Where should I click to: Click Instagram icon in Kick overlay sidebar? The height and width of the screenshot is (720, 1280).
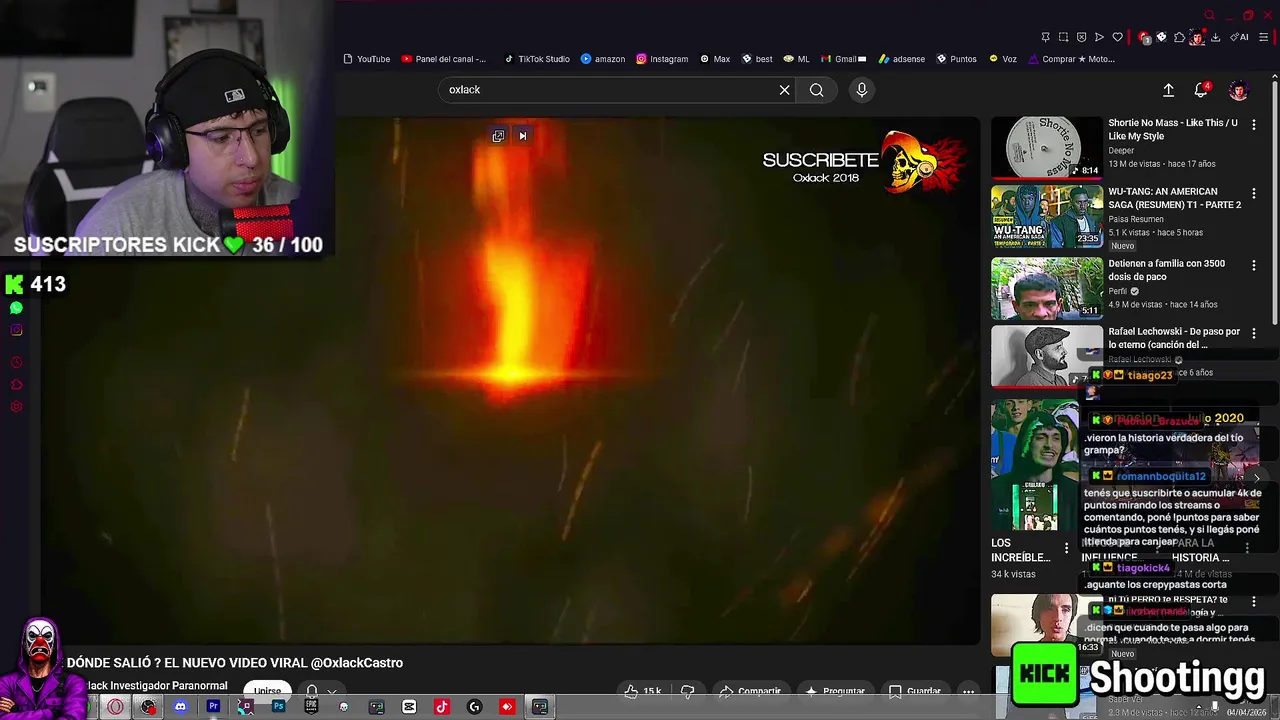[16, 330]
